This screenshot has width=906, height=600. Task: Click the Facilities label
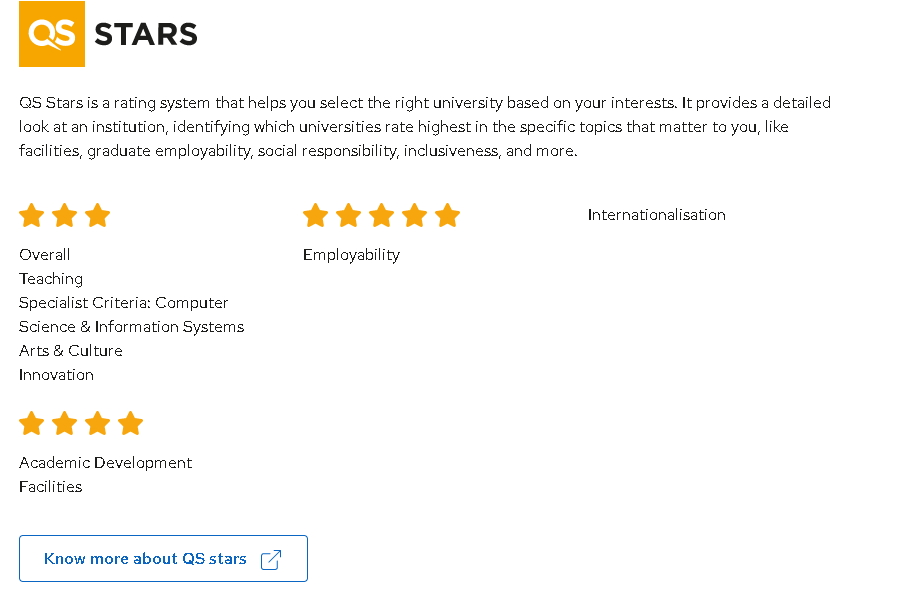pyautogui.click(x=51, y=487)
